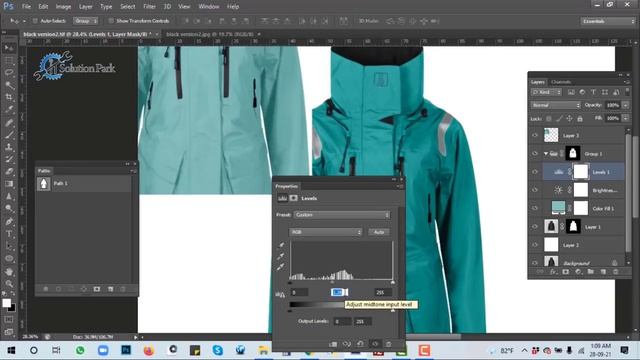Open the Fill percentage arrow in Layers
The height and width of the screenshot is (360, 640).
coord(625,118)
